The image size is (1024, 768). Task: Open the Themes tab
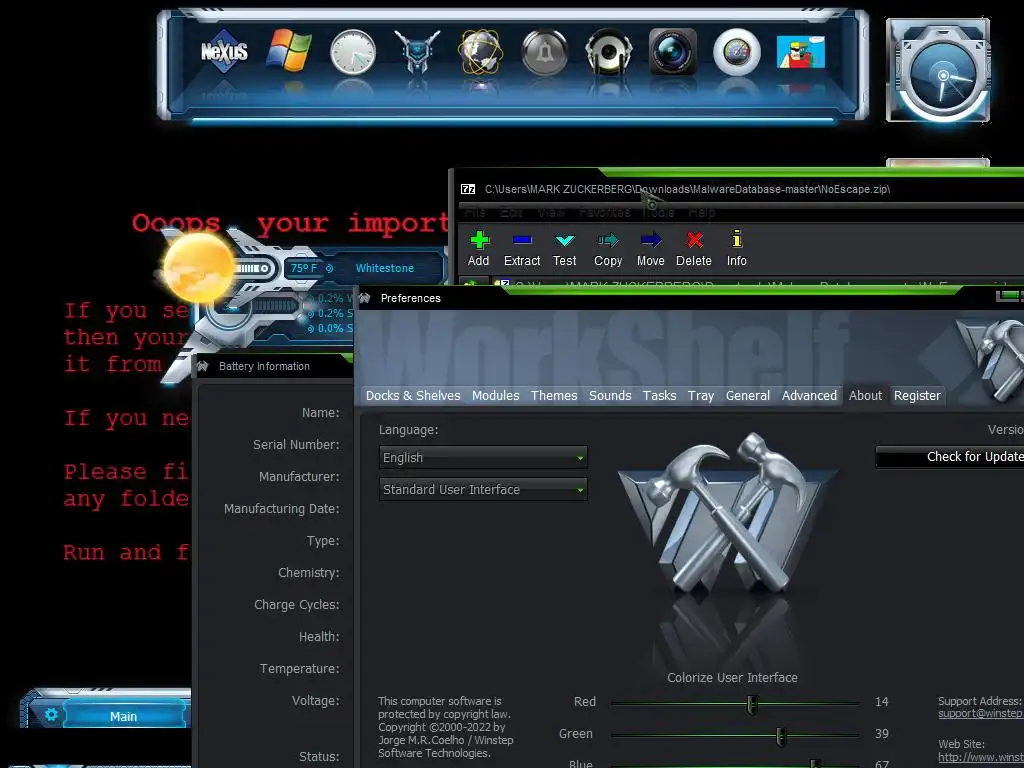click(x=554, y=395)
